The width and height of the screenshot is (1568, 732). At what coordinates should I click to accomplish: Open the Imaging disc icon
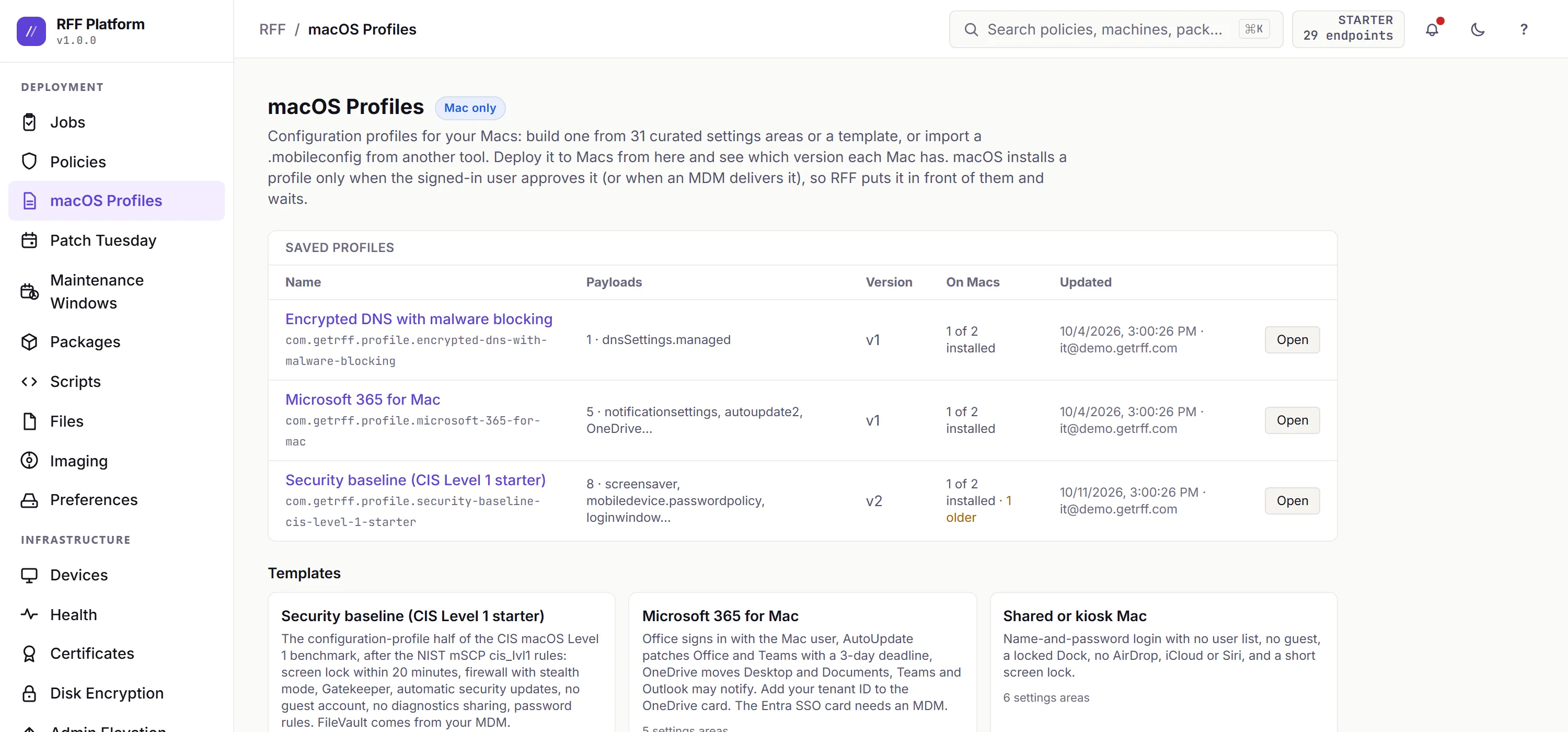(x=29, y=461)
